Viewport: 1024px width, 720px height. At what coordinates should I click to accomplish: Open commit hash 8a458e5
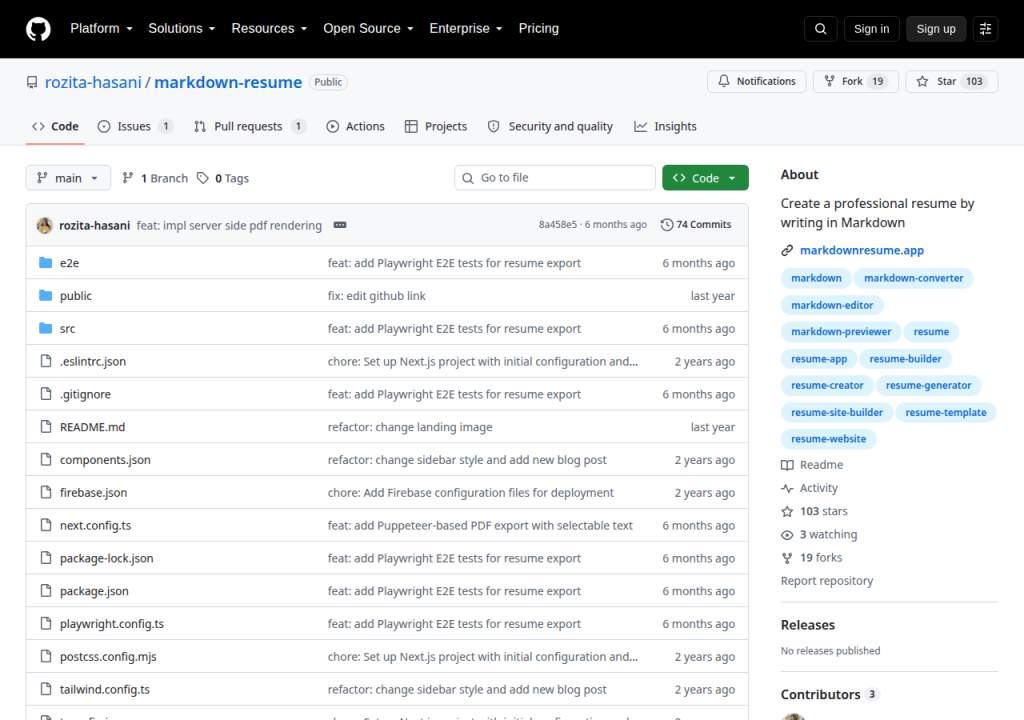tap(558, 225)
